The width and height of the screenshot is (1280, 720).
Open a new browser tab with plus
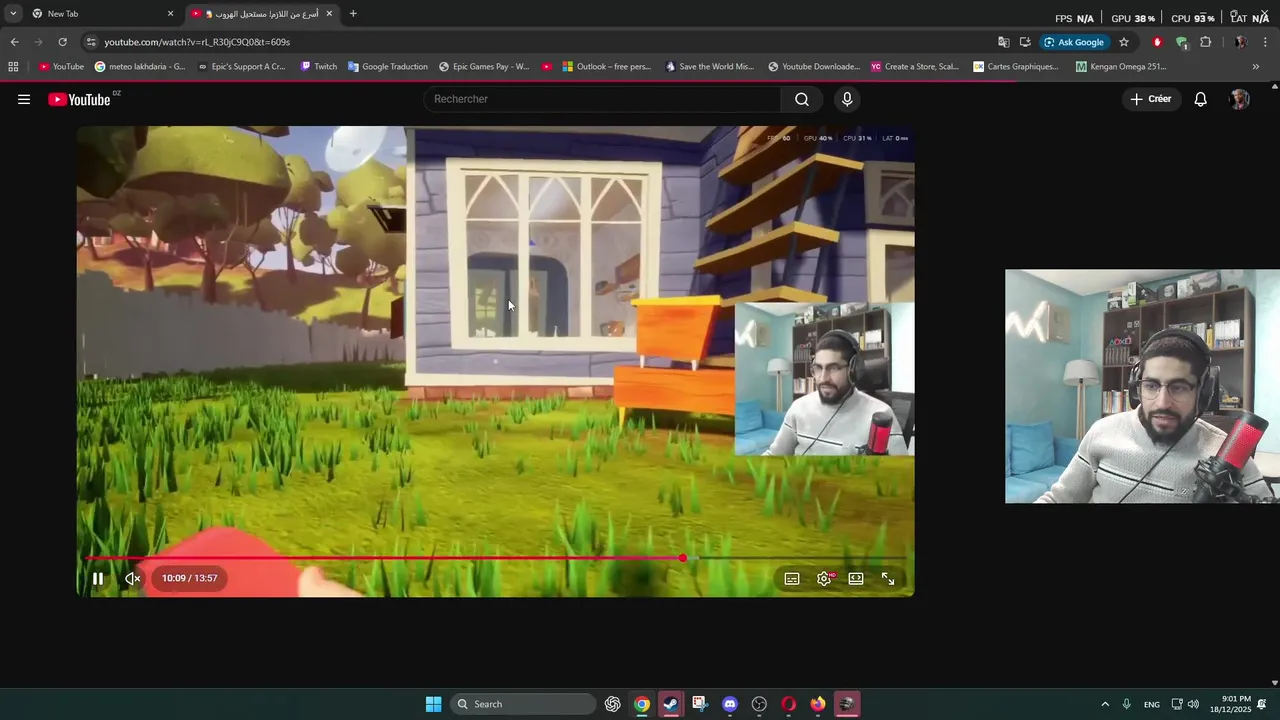[x=353, y=14]
